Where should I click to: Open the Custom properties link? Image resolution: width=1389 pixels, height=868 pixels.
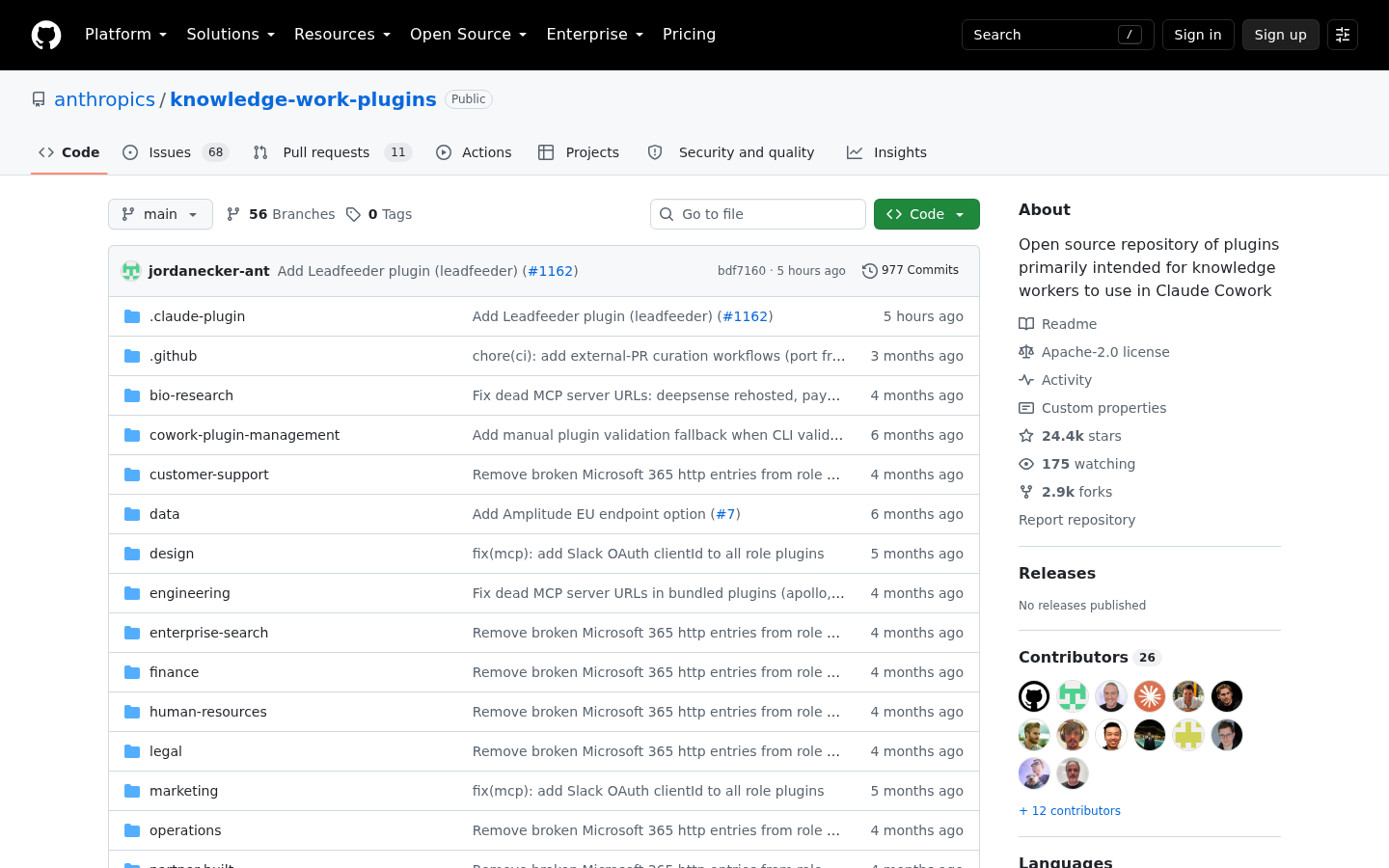1103,408
